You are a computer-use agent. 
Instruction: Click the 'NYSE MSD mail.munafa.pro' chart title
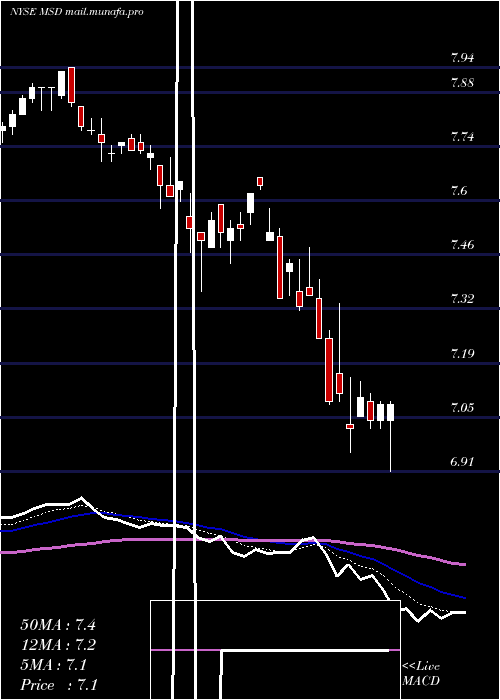[x=76, y=12]
